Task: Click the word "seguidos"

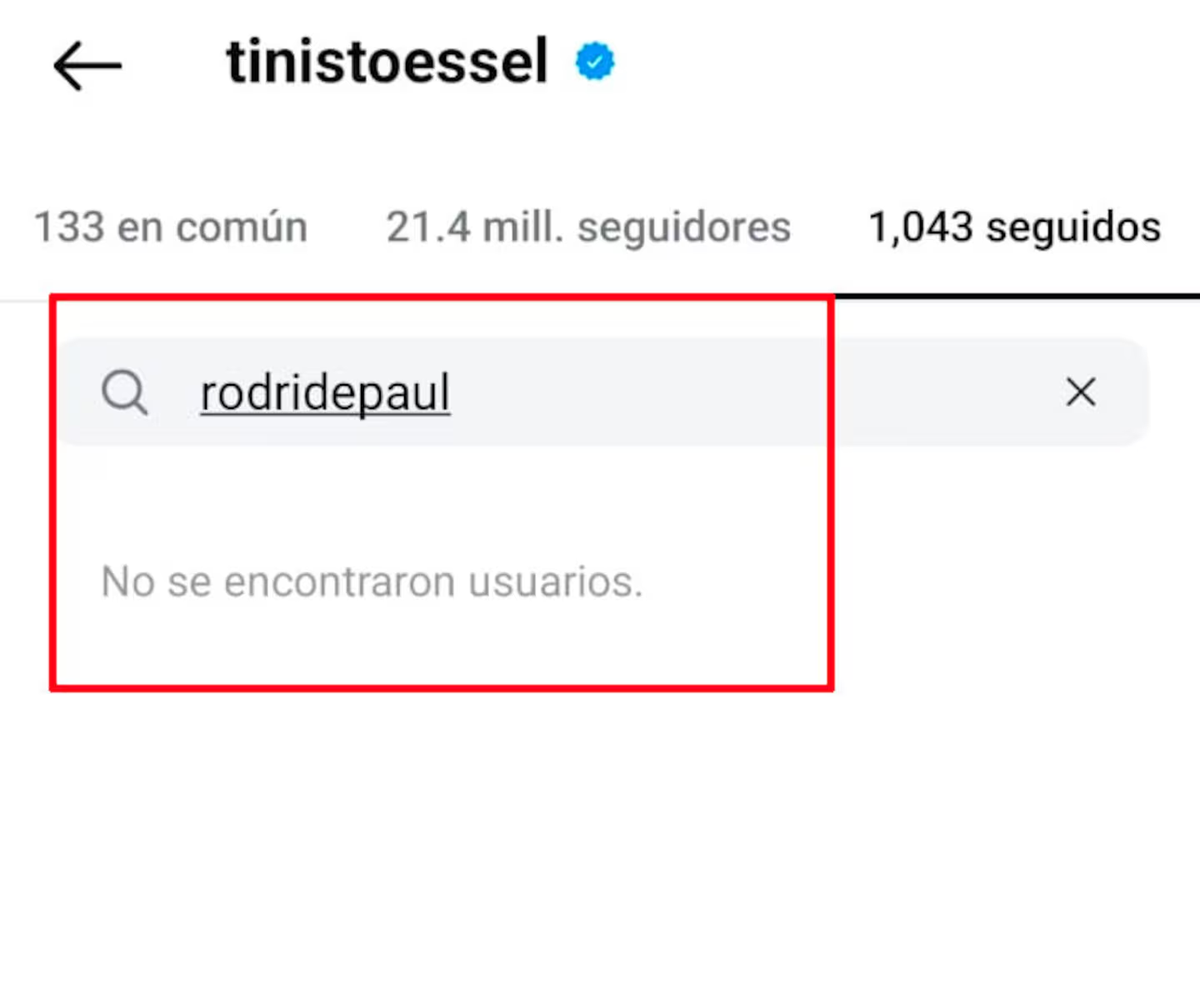Action: 1073,228
